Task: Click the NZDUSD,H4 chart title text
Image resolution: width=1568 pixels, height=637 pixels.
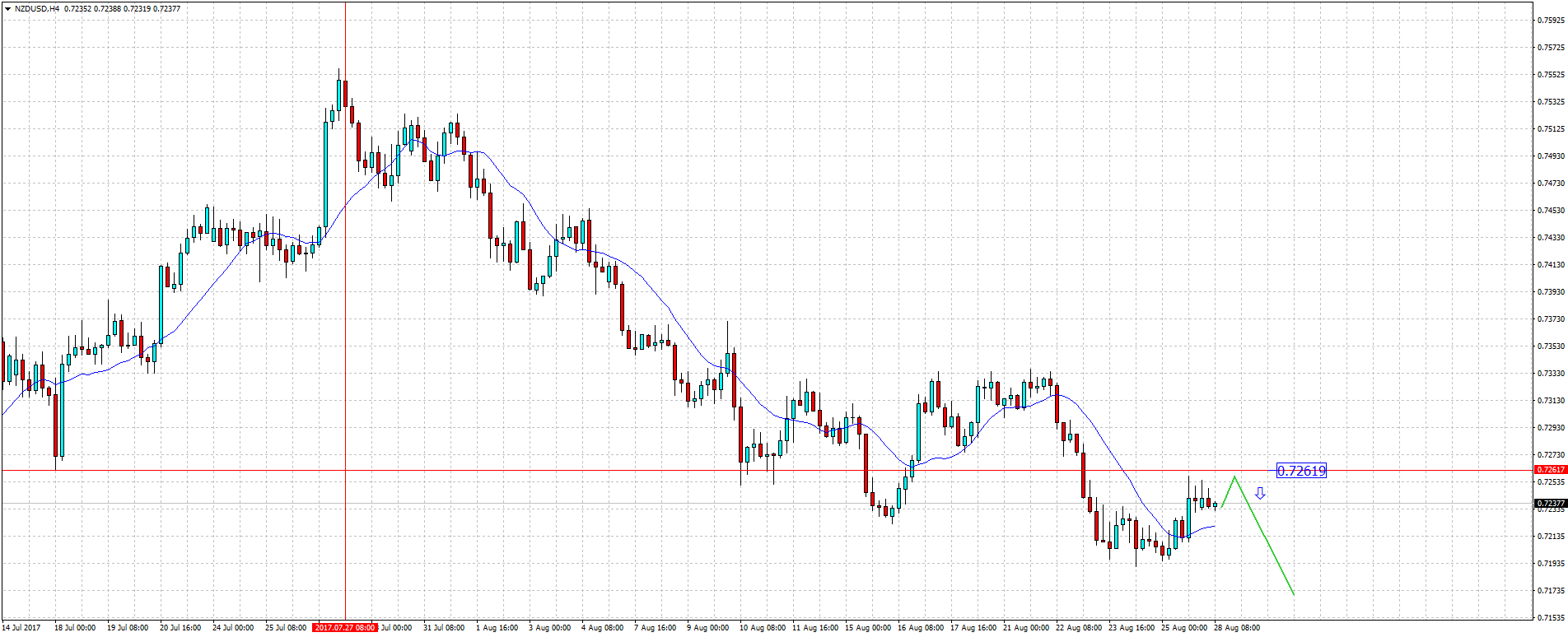Action: click(x=36, y=8)
